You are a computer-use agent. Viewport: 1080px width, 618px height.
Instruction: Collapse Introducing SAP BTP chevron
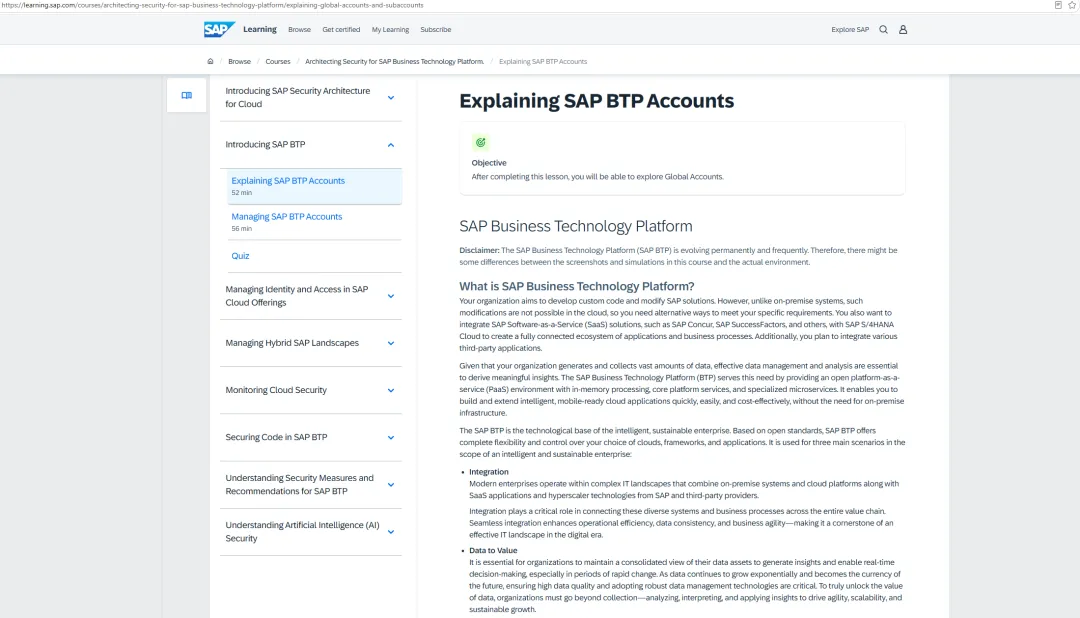click(391, 145)
